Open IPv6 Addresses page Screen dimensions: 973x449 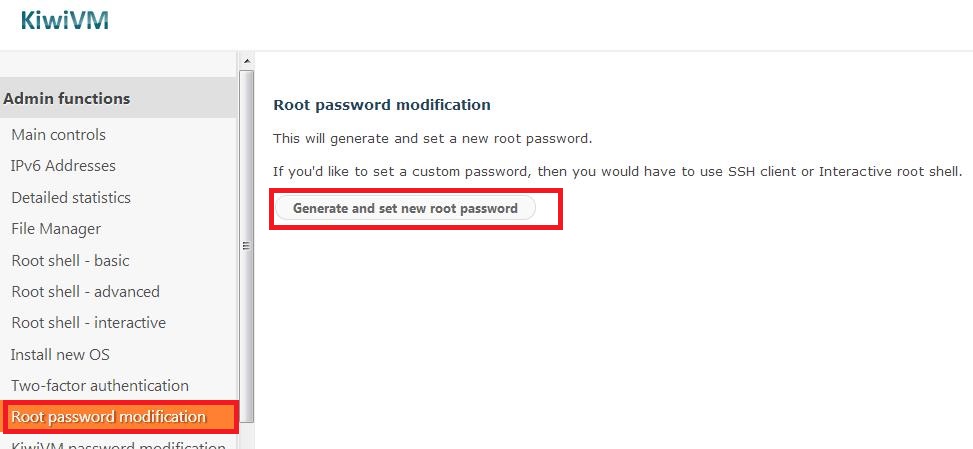click(63, 166)
